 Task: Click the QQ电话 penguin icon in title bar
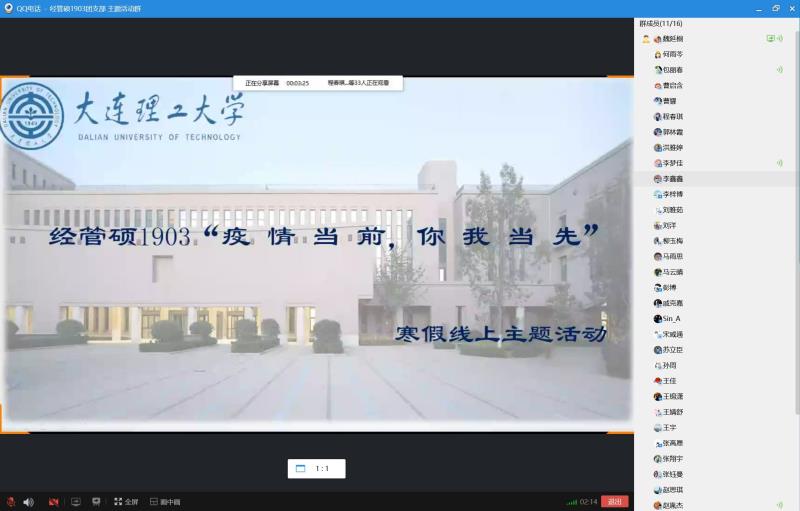[8, 7]
